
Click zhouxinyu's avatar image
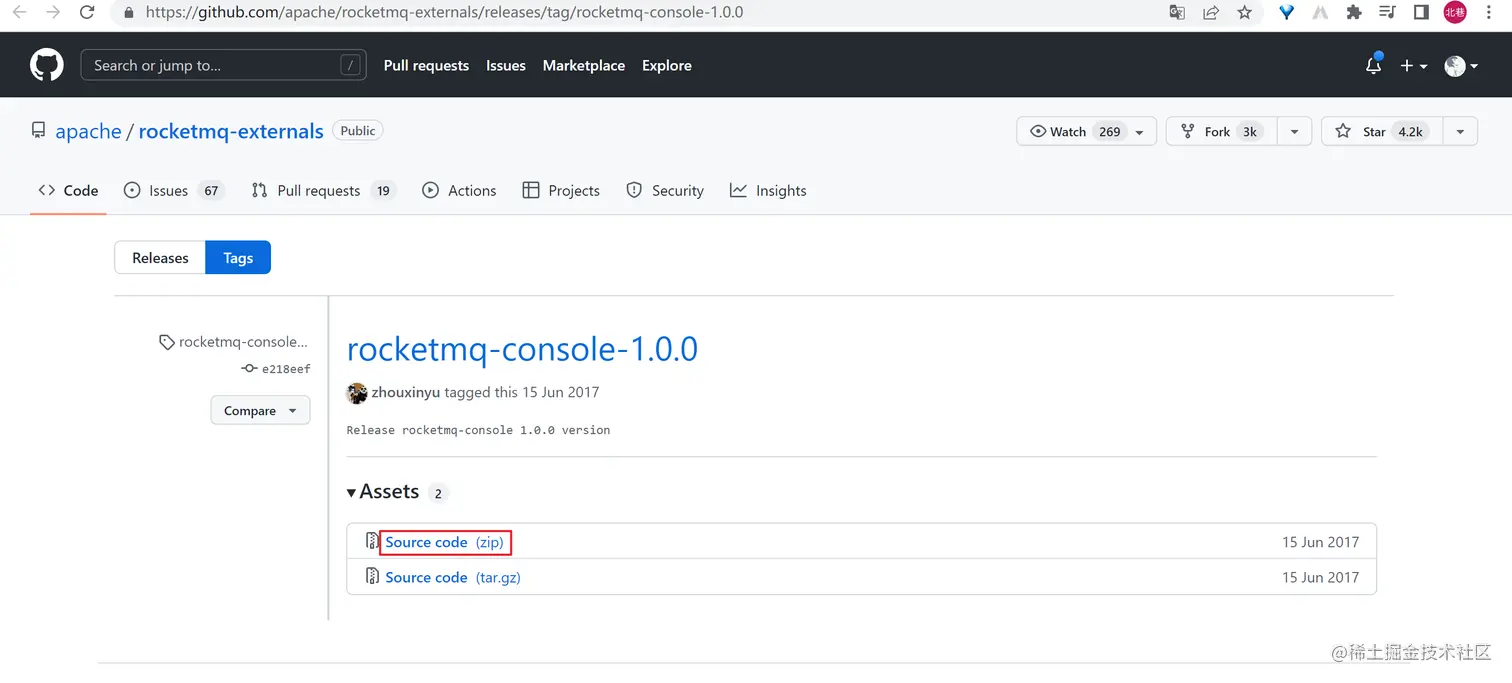[356, 393]
